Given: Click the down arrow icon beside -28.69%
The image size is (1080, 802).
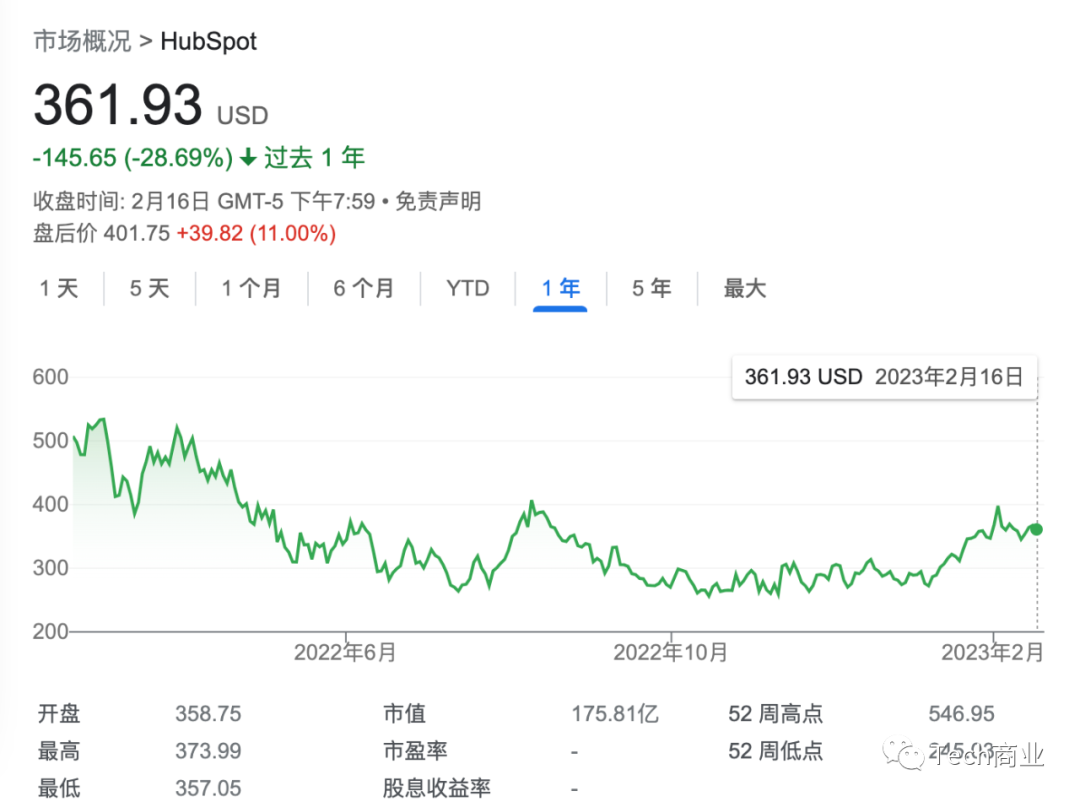Looking at the screenshot, I should [x=248, y=158].
